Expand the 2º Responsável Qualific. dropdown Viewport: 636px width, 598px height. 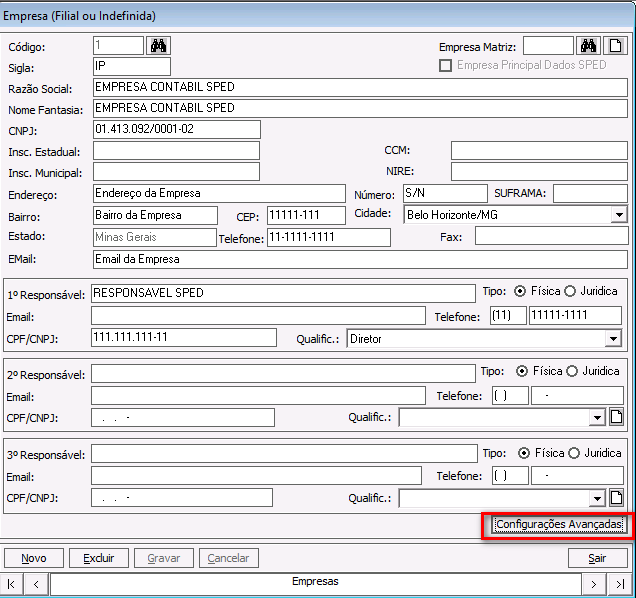[598, 417]
